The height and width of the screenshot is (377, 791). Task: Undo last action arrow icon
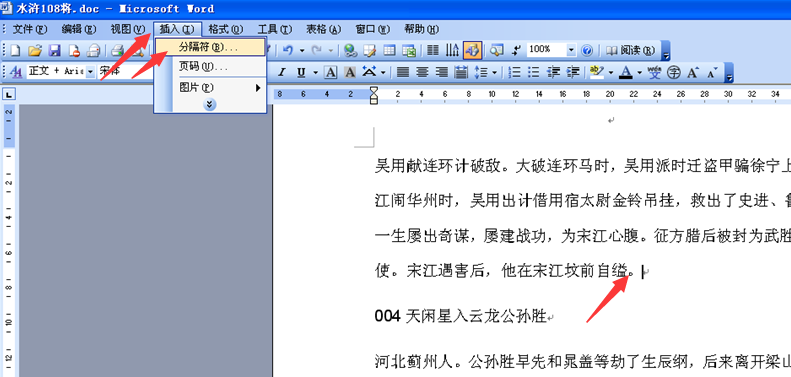click(x=288, y=50)
